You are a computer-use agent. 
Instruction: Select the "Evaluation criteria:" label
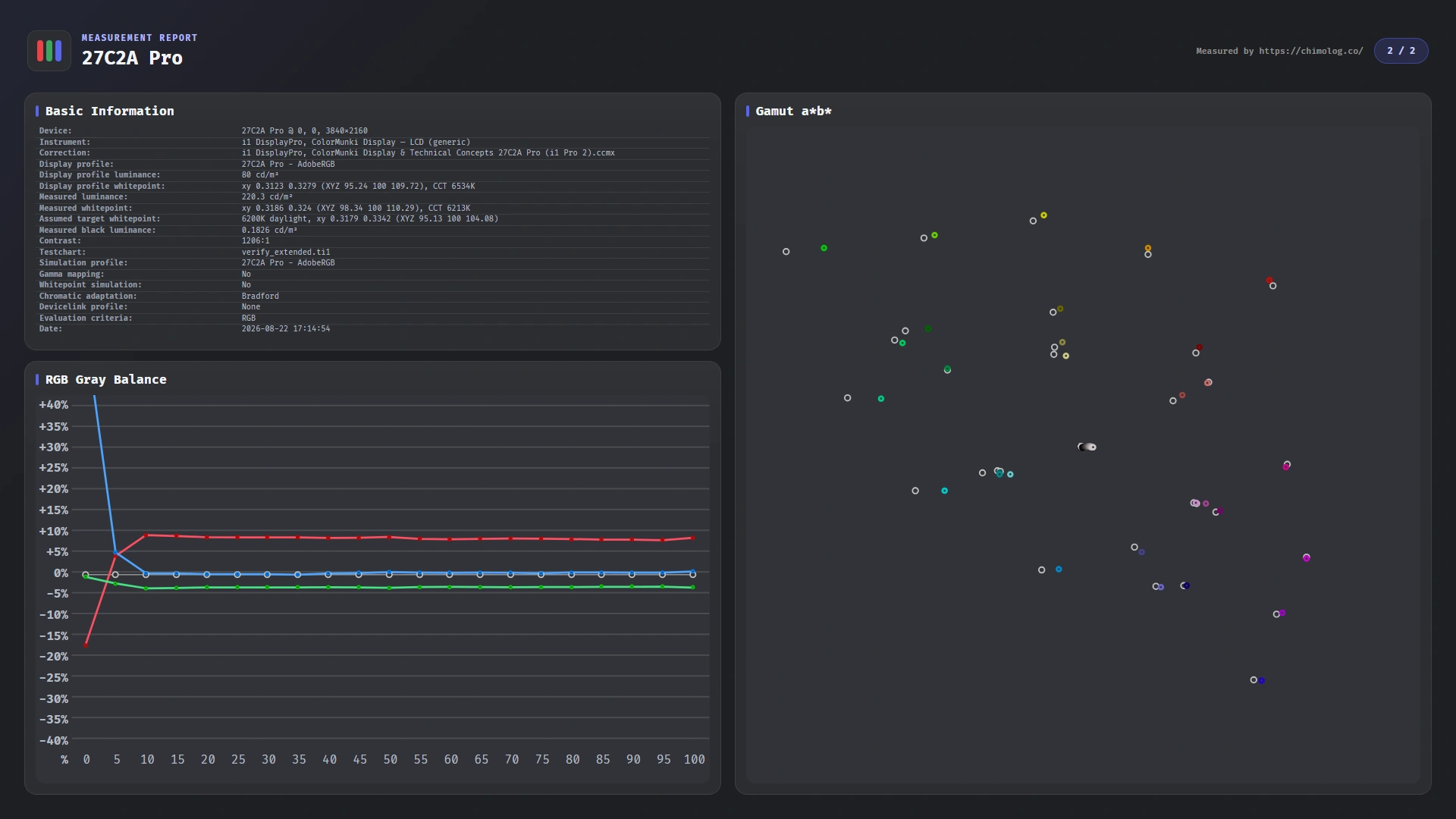click(86, 318)
